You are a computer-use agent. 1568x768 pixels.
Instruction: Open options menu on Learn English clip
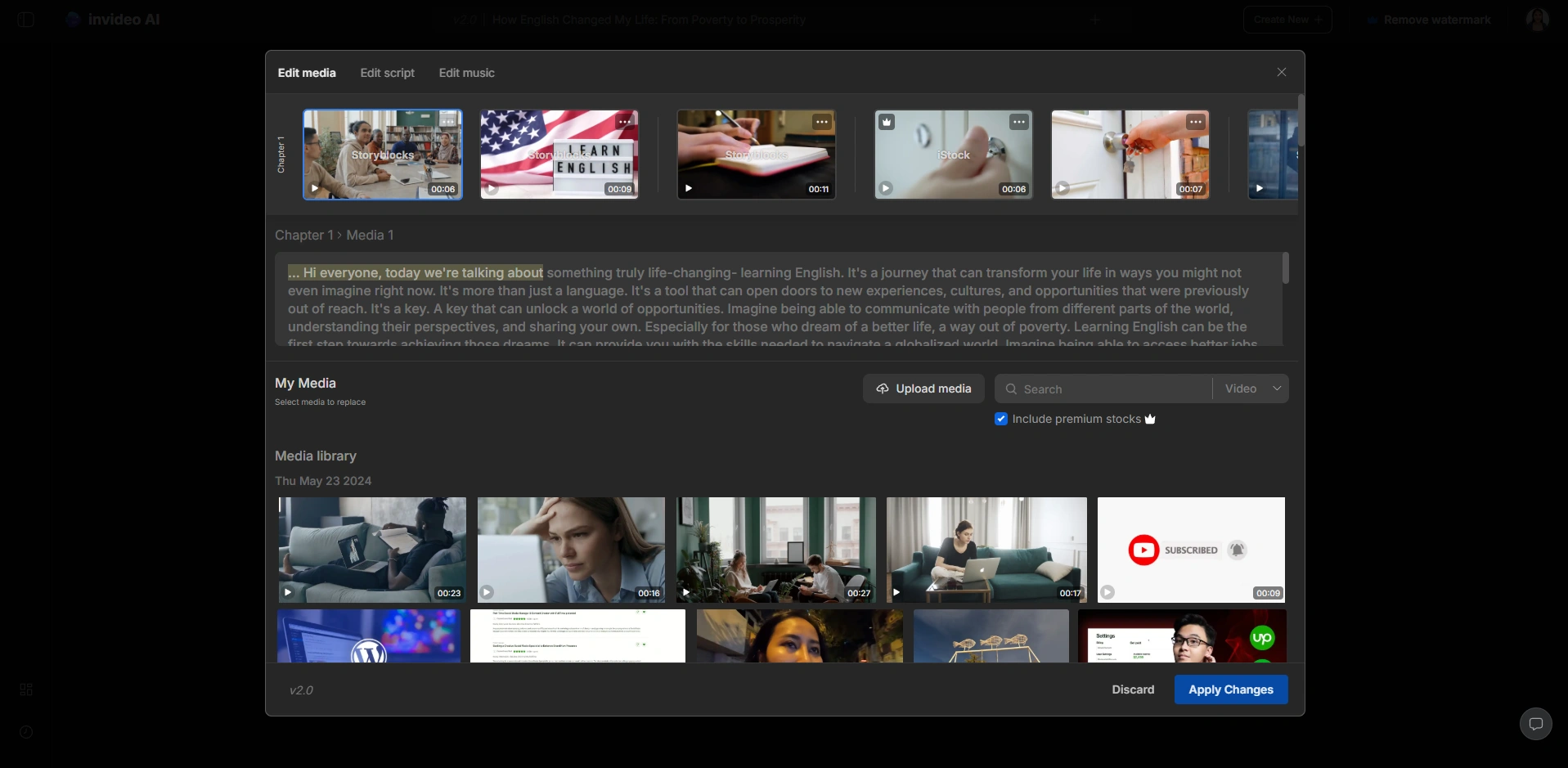[625, 122]
